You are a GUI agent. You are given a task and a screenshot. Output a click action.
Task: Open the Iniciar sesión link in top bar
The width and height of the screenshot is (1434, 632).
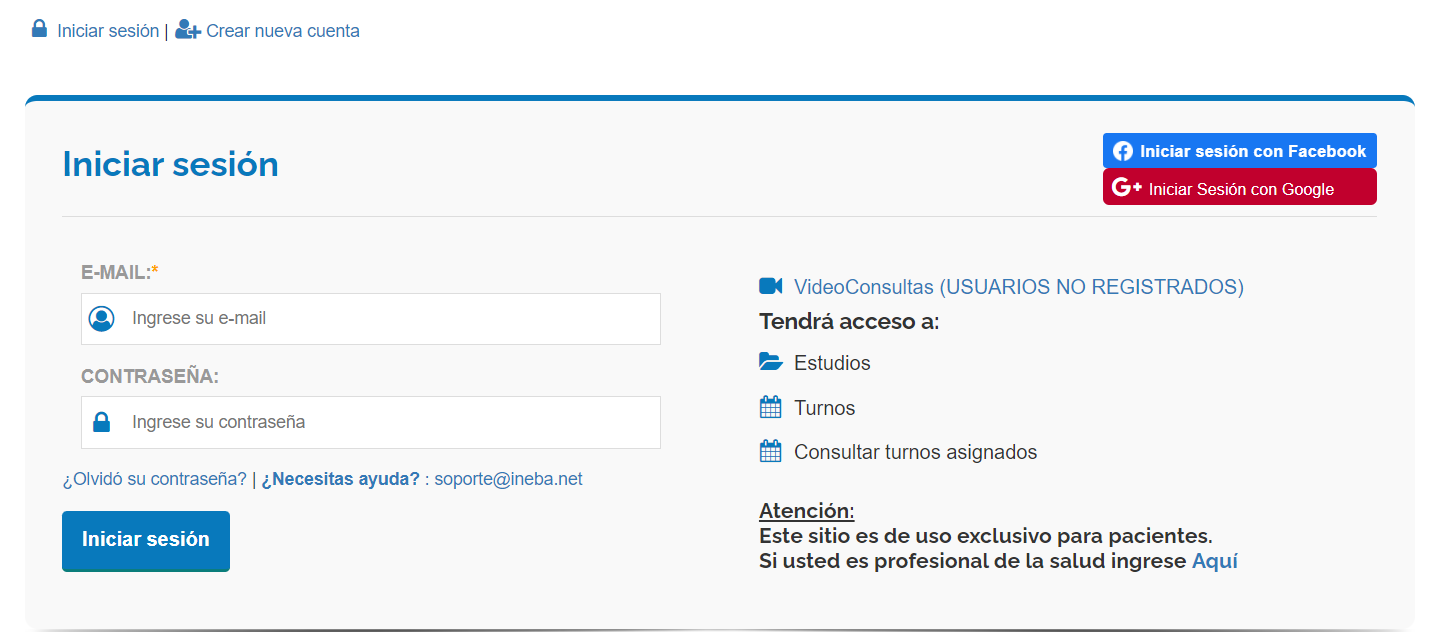click(108, 31)
